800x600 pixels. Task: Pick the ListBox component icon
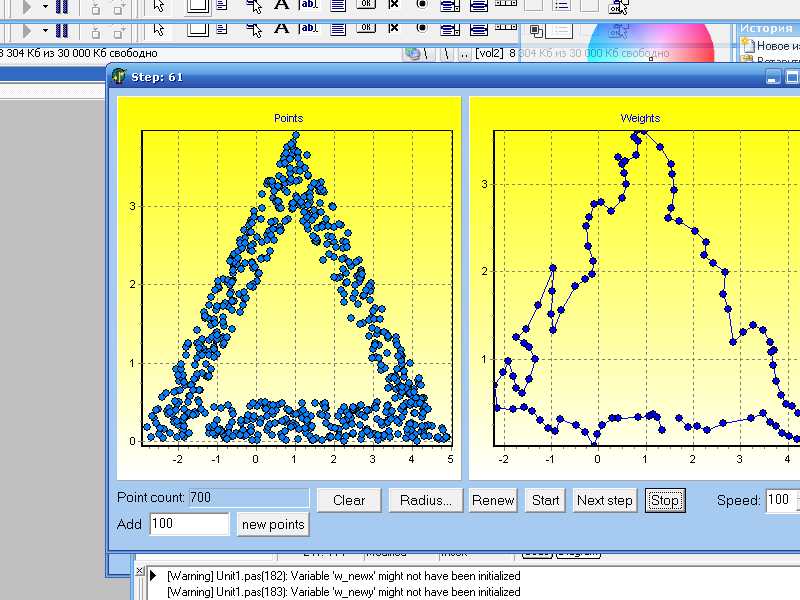[449, 28]
